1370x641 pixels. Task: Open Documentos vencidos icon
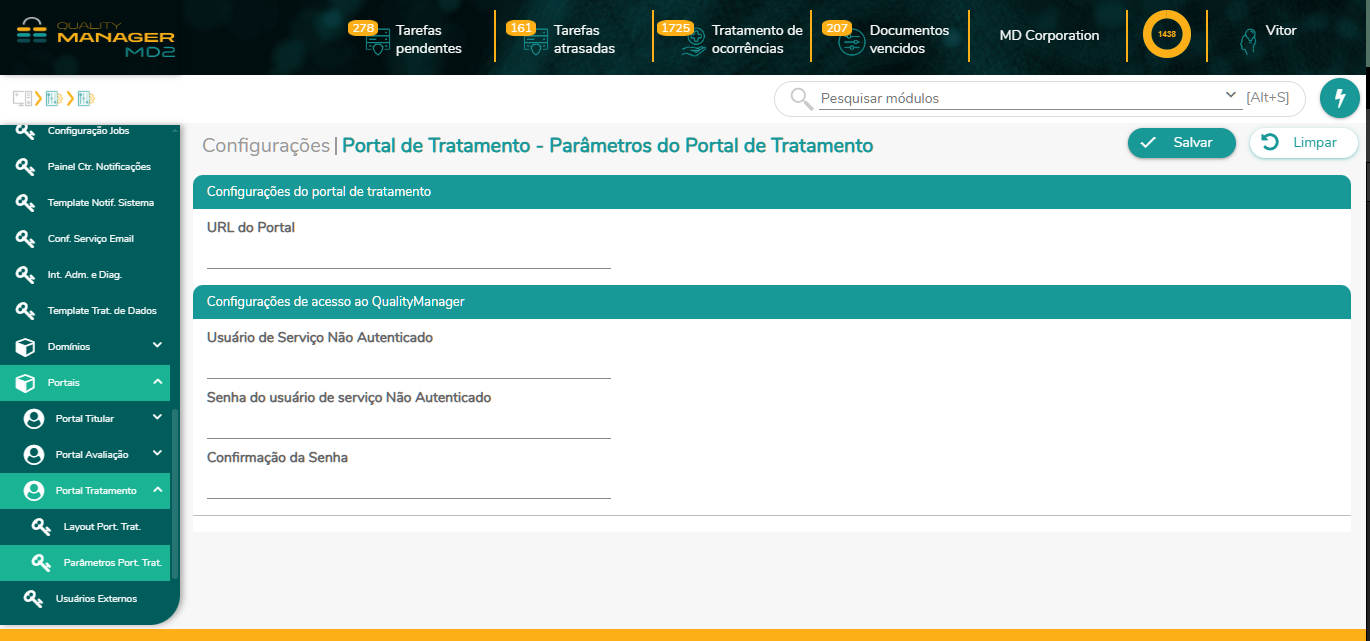point(852,43)
